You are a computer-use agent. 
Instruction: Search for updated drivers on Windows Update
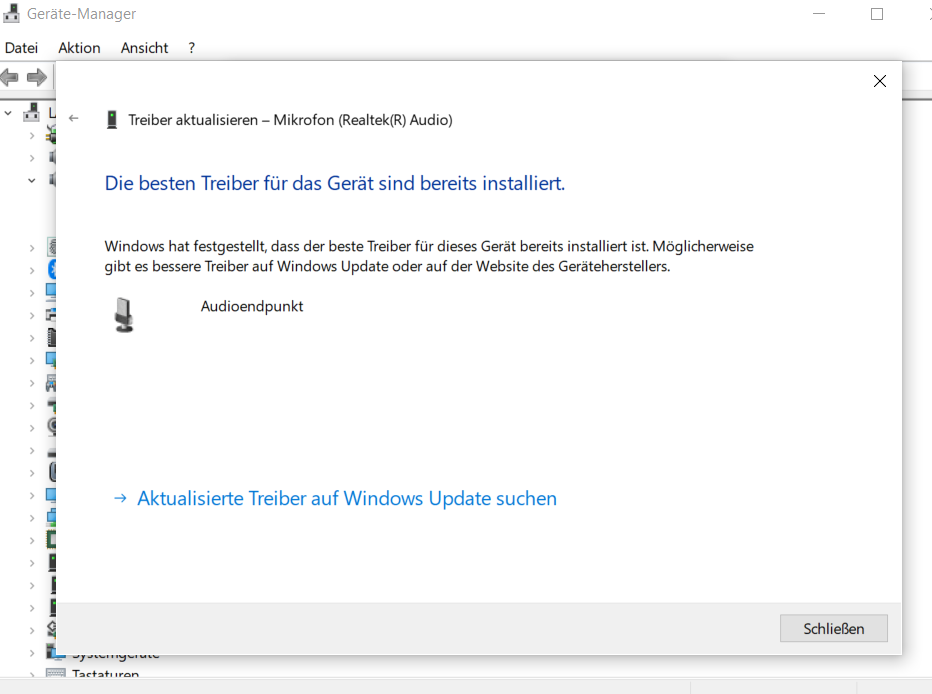(346, 498)
